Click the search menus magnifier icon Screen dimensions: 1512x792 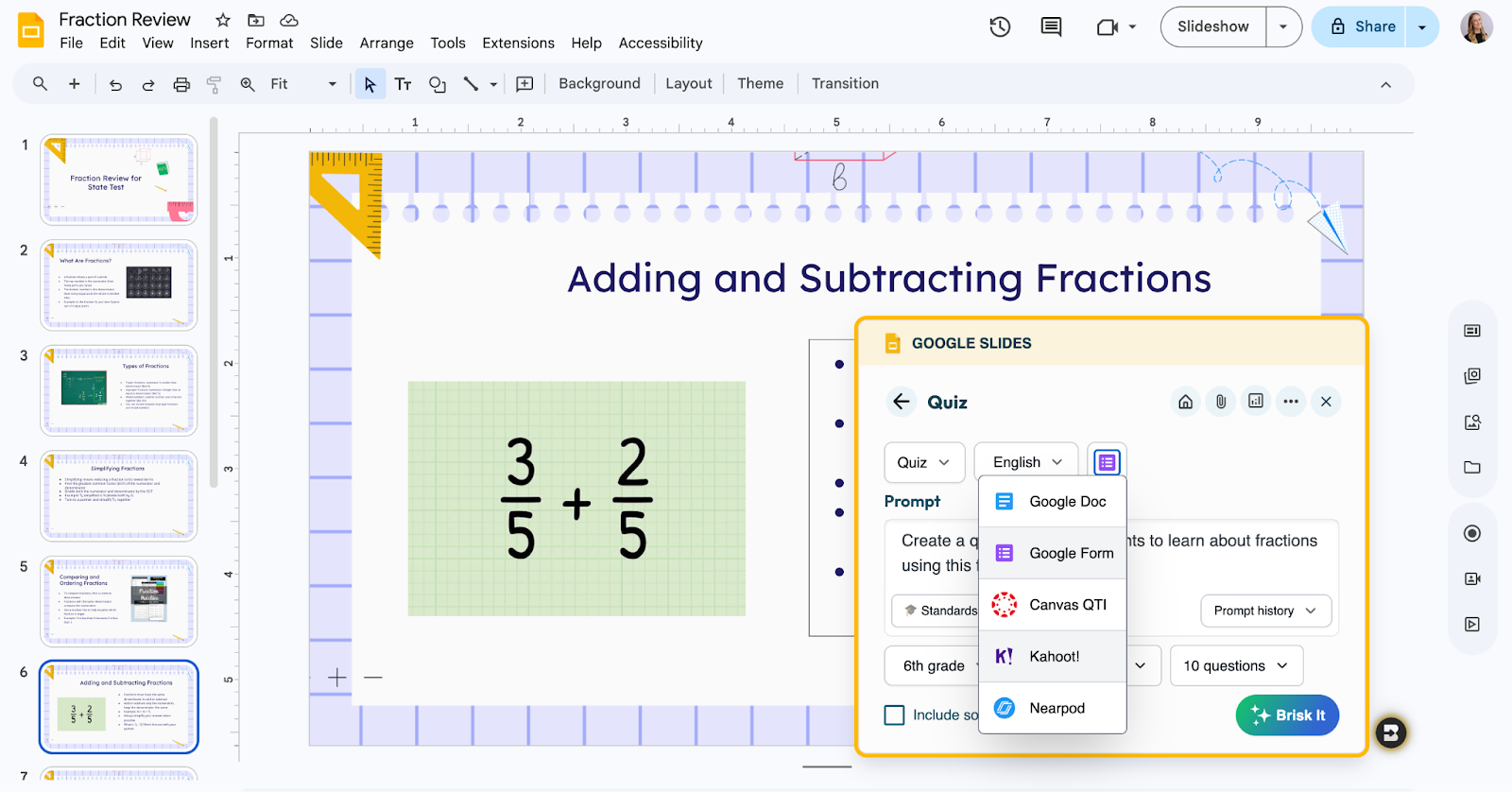click(40, 84)
